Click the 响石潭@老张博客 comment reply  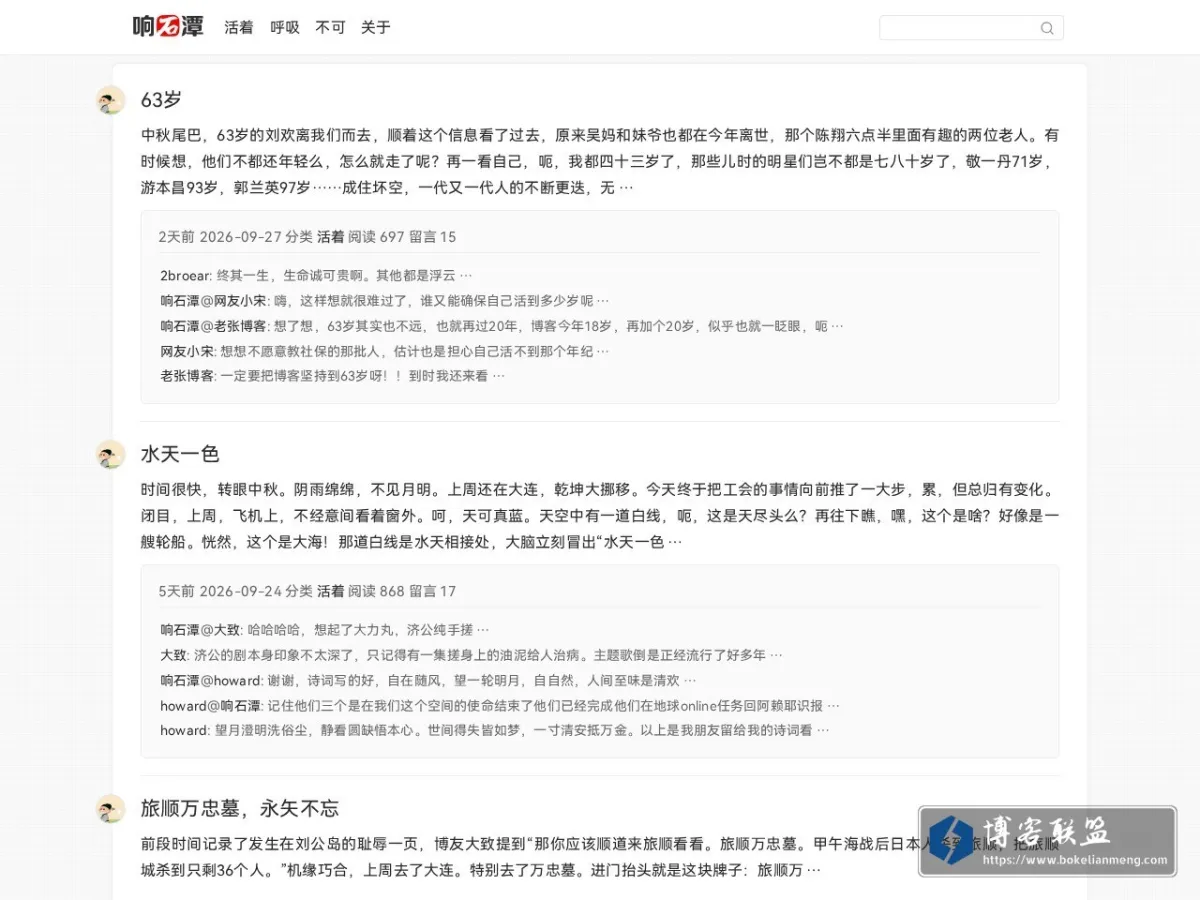pyautogui.click(x=502, y=325)
